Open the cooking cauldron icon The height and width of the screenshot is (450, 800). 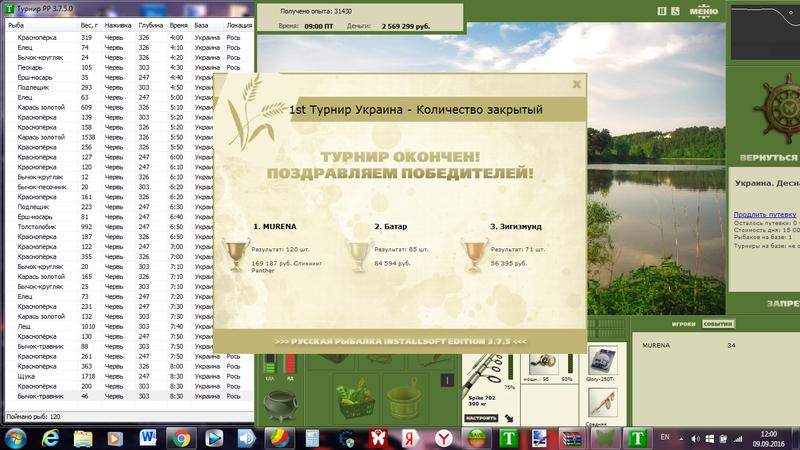(281, 406)
